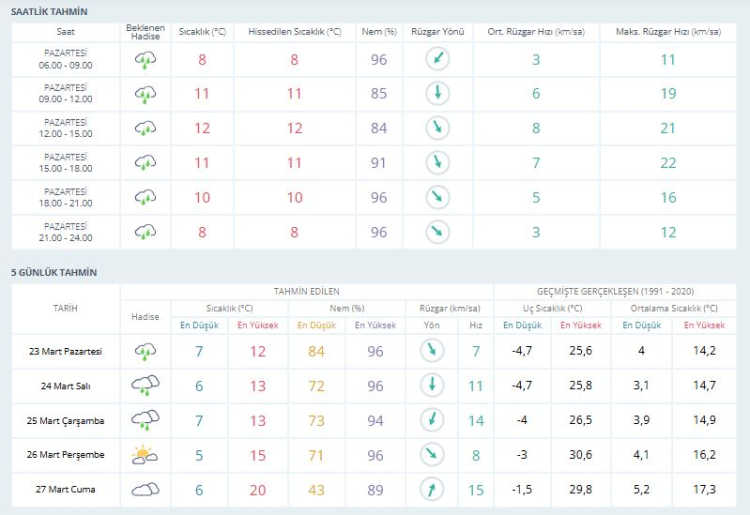
Task: Select the weather icon for 24 Mart Salı
Action: click(x=146, y=385)
